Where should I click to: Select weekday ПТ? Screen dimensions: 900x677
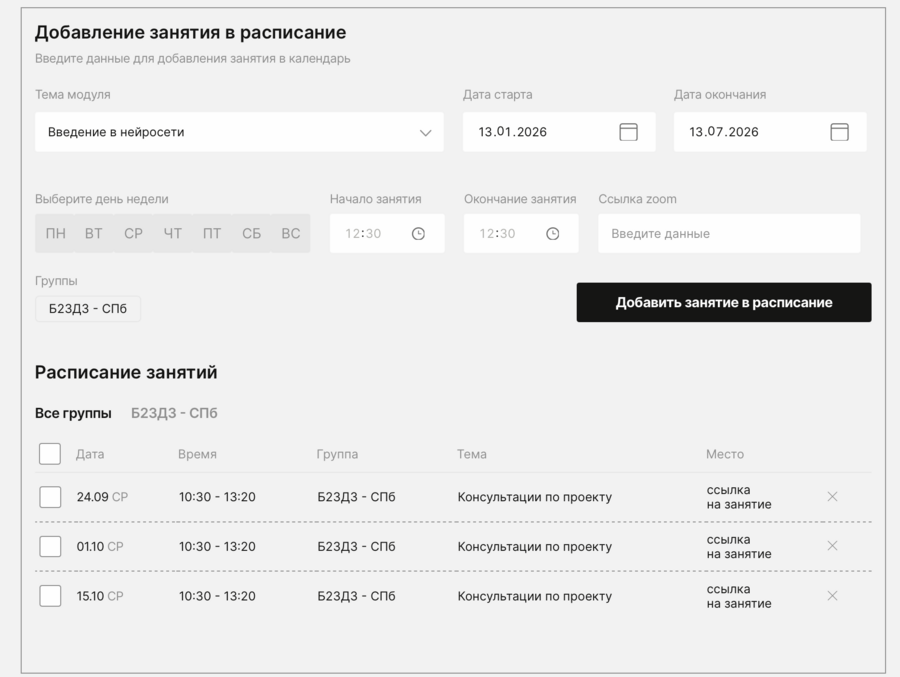[212, 234]
